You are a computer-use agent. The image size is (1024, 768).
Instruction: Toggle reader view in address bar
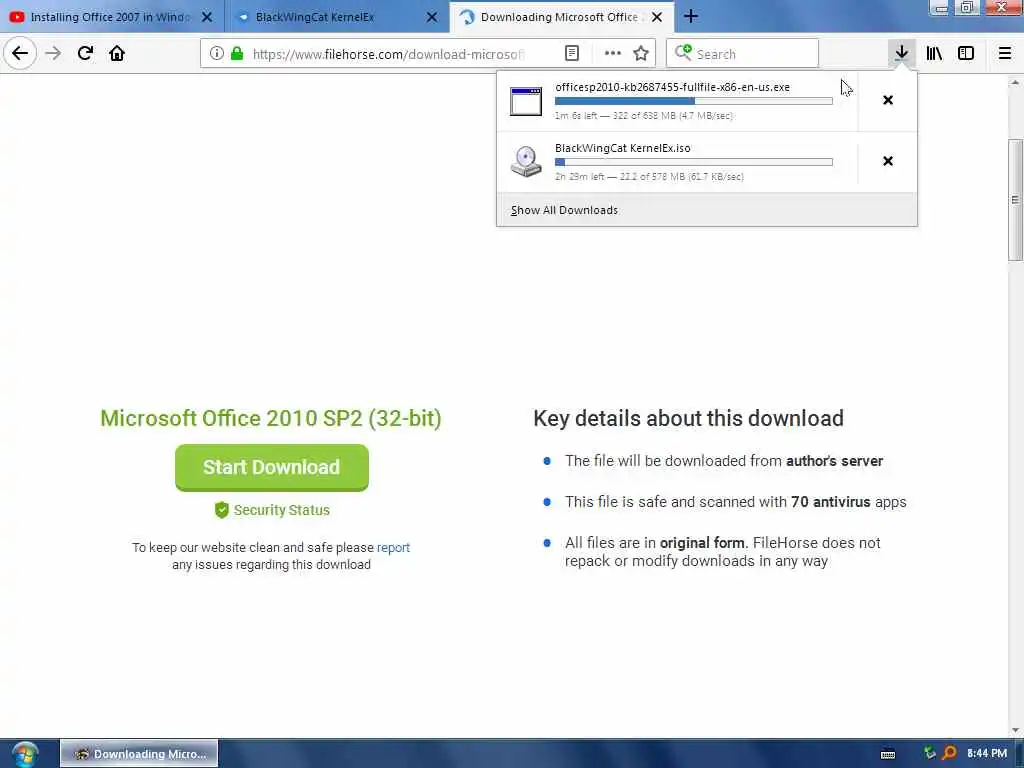tap(571, 54)
